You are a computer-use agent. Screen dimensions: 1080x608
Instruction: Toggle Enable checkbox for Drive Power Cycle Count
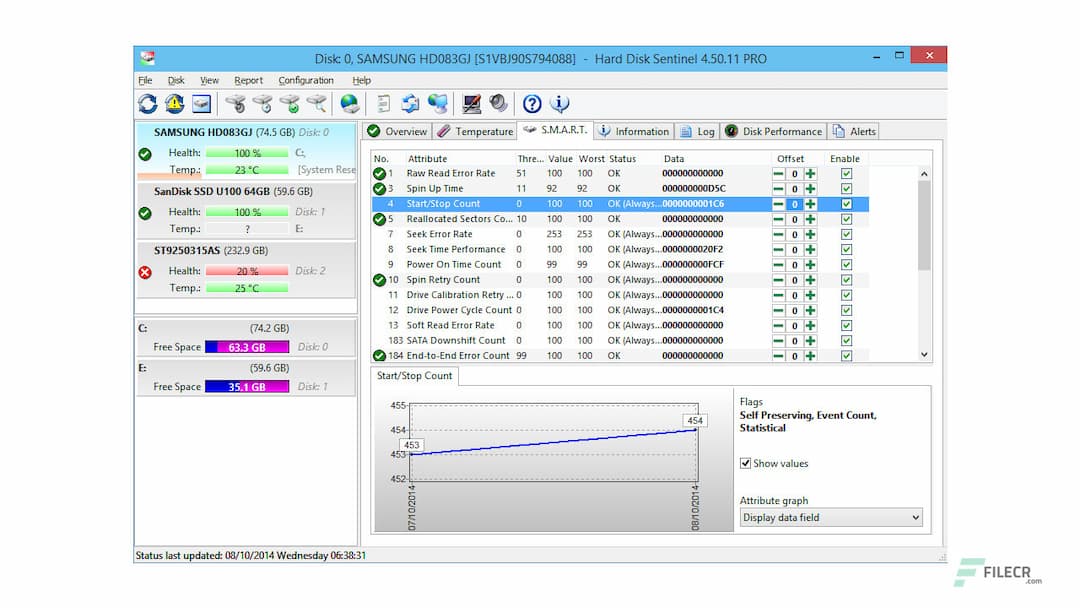pos(847,310)
